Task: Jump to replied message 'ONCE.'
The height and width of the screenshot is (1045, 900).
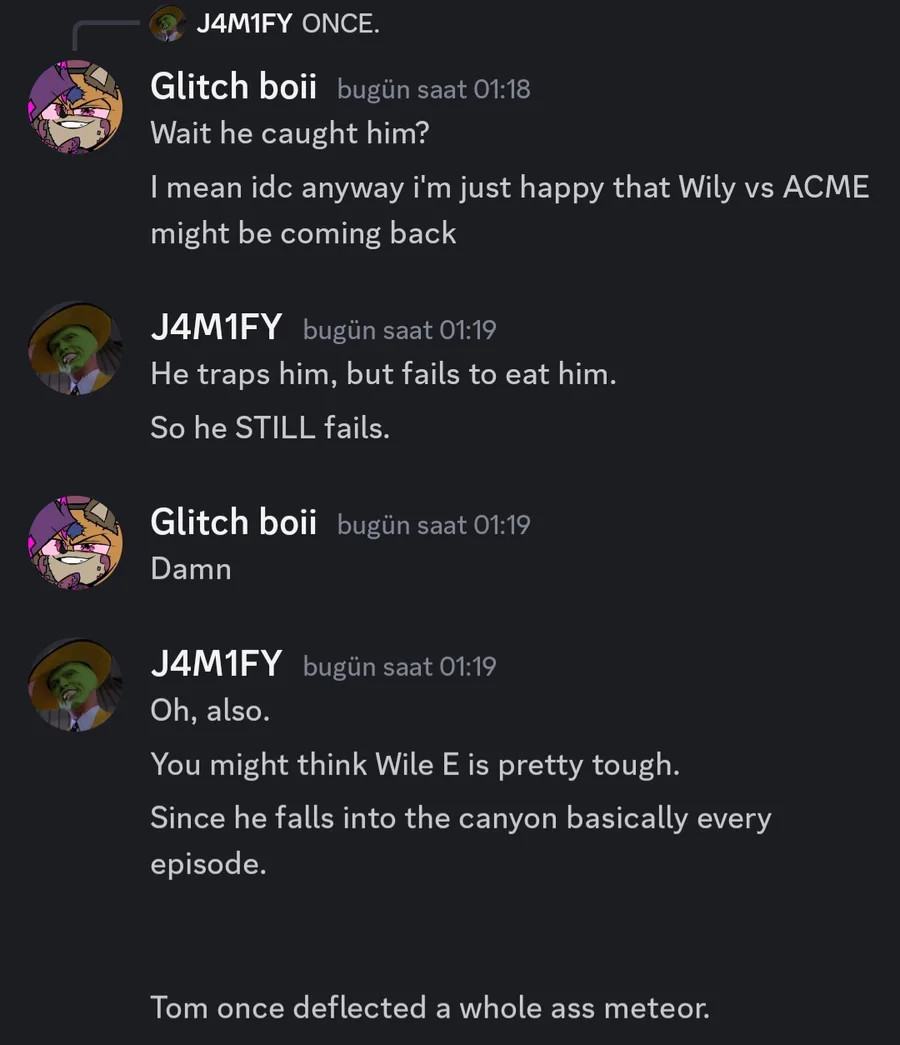Action: click(x=341, y=24)
